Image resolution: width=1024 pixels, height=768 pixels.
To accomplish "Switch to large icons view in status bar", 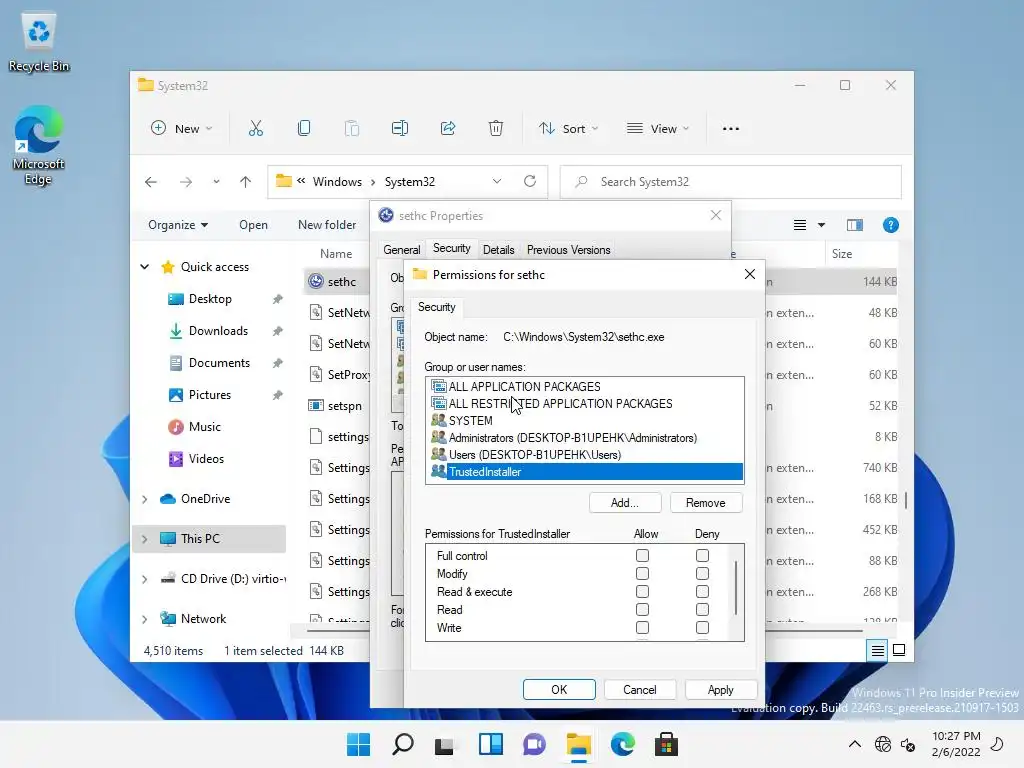I will [x=899, y=650].
